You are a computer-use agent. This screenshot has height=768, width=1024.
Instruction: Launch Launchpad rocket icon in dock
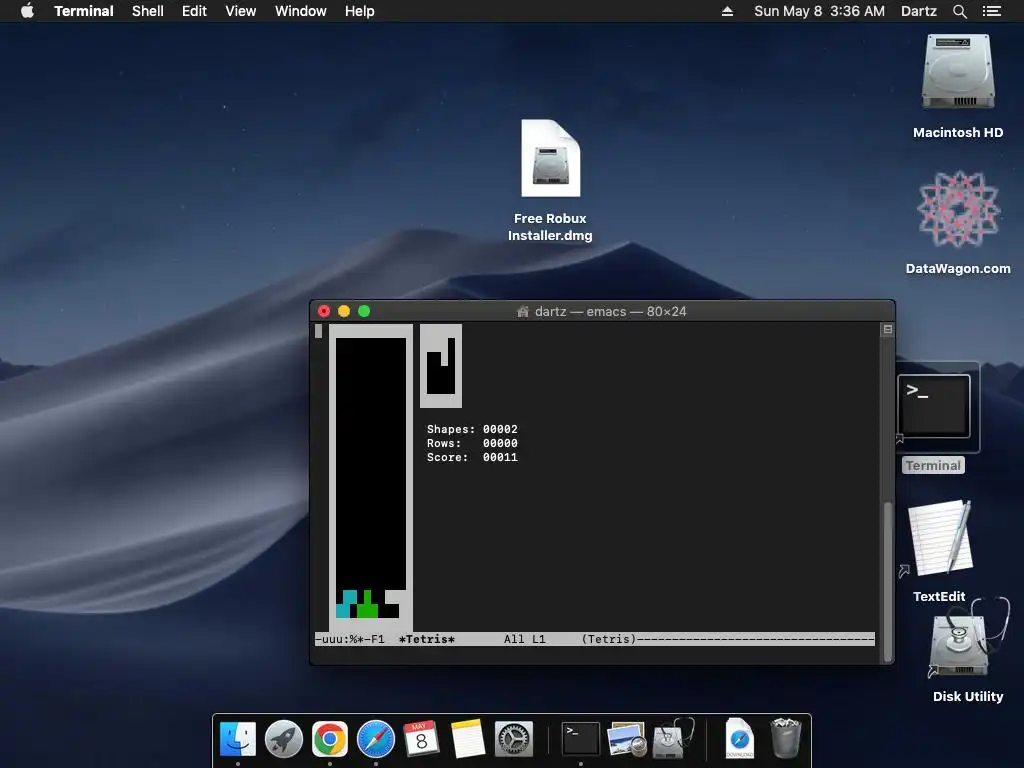click(284, 739)
